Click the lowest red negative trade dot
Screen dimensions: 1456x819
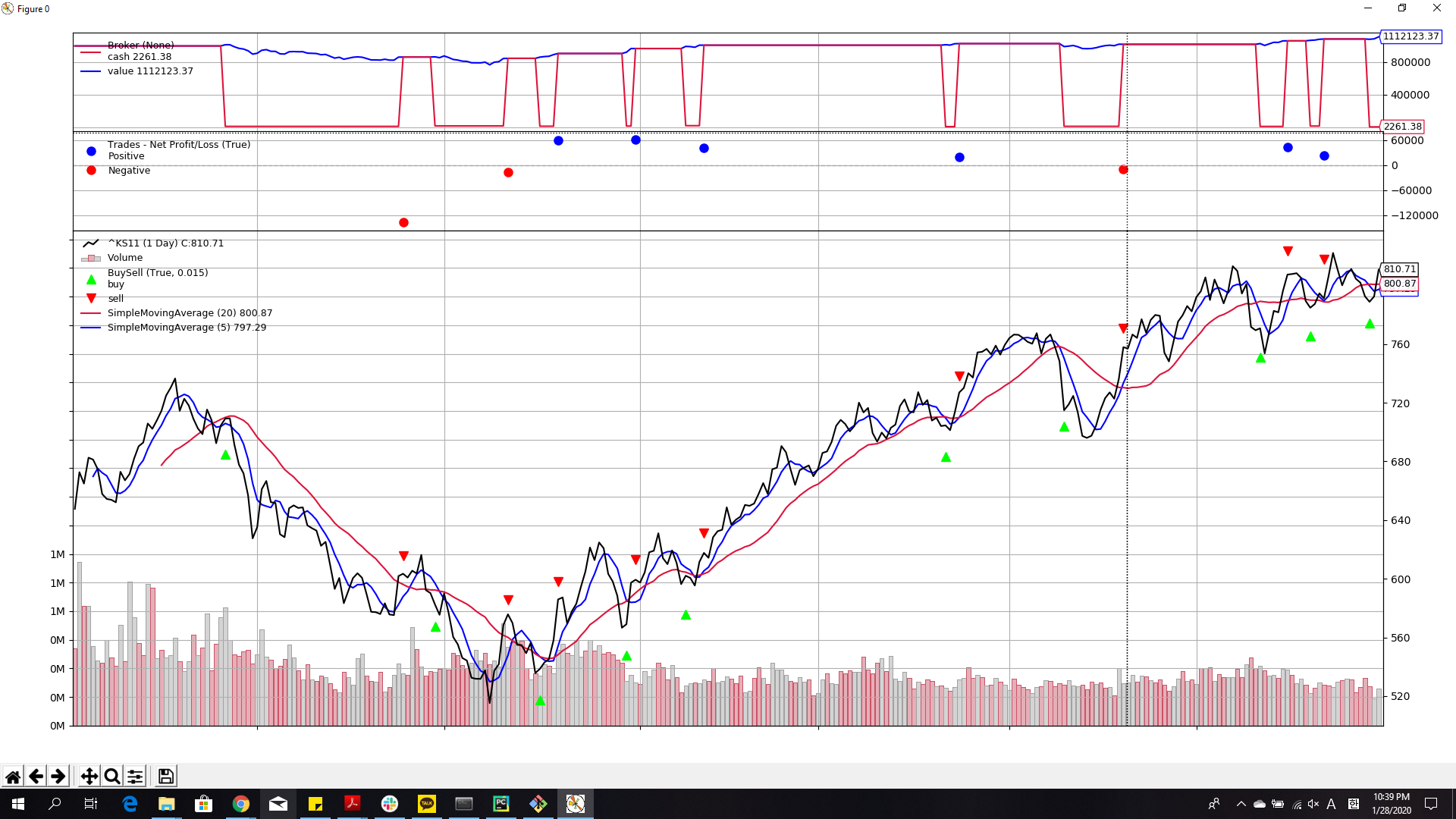point(403,222)
